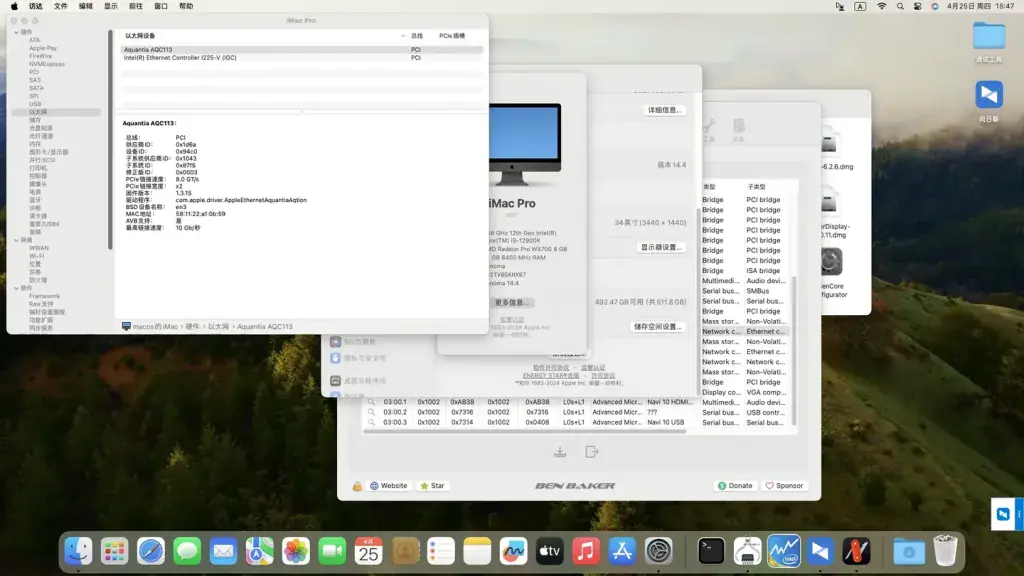Click the 显示器设置... button
This screenshot has height=576, width=1024.
pos(661,248)
